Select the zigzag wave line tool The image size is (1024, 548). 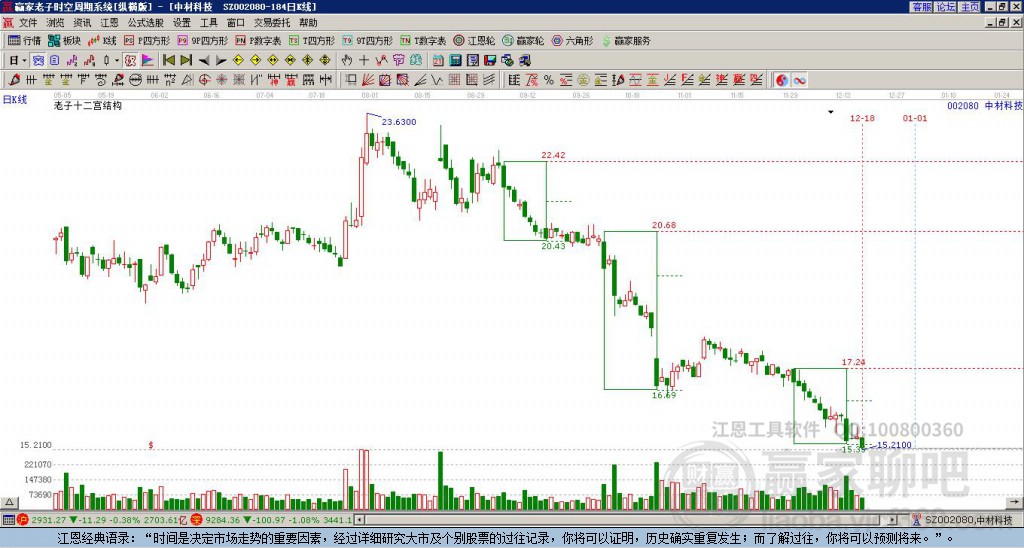(x=436, y=80)
